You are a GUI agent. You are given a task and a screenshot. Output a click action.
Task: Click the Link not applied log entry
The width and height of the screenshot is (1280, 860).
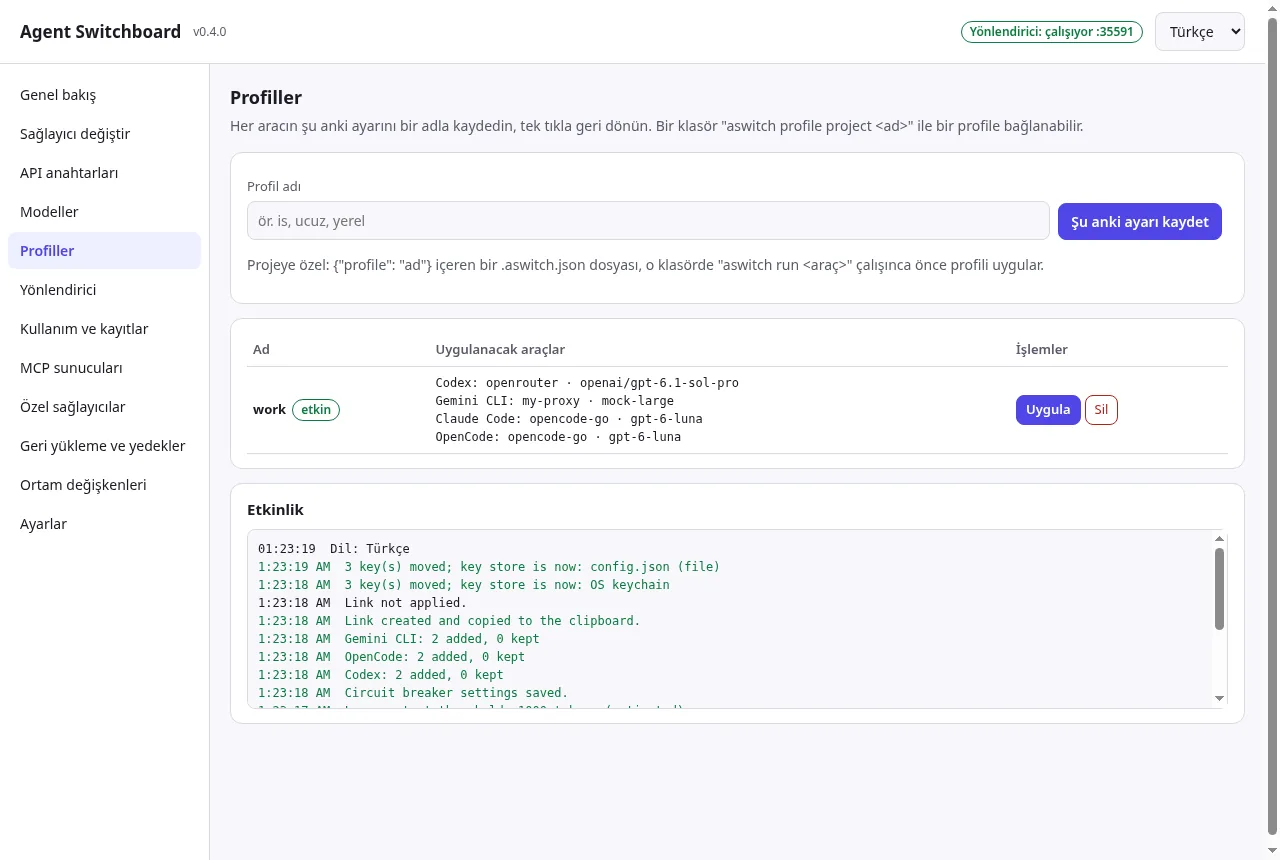coord(362,603)
